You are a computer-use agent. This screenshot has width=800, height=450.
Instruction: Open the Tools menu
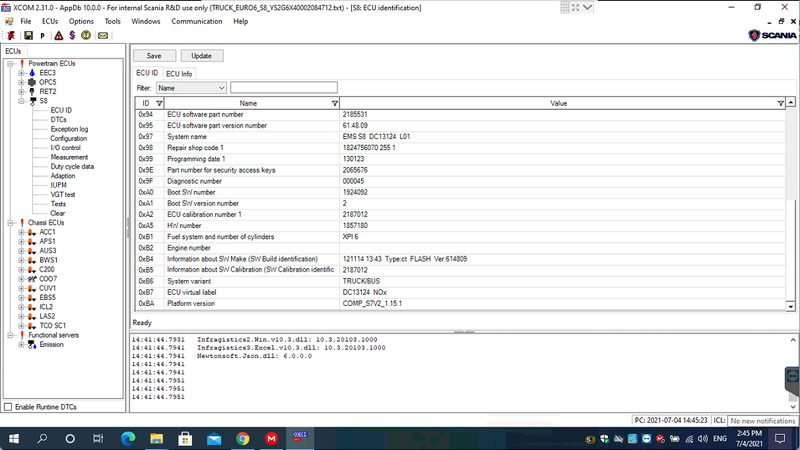coord(112,21)
